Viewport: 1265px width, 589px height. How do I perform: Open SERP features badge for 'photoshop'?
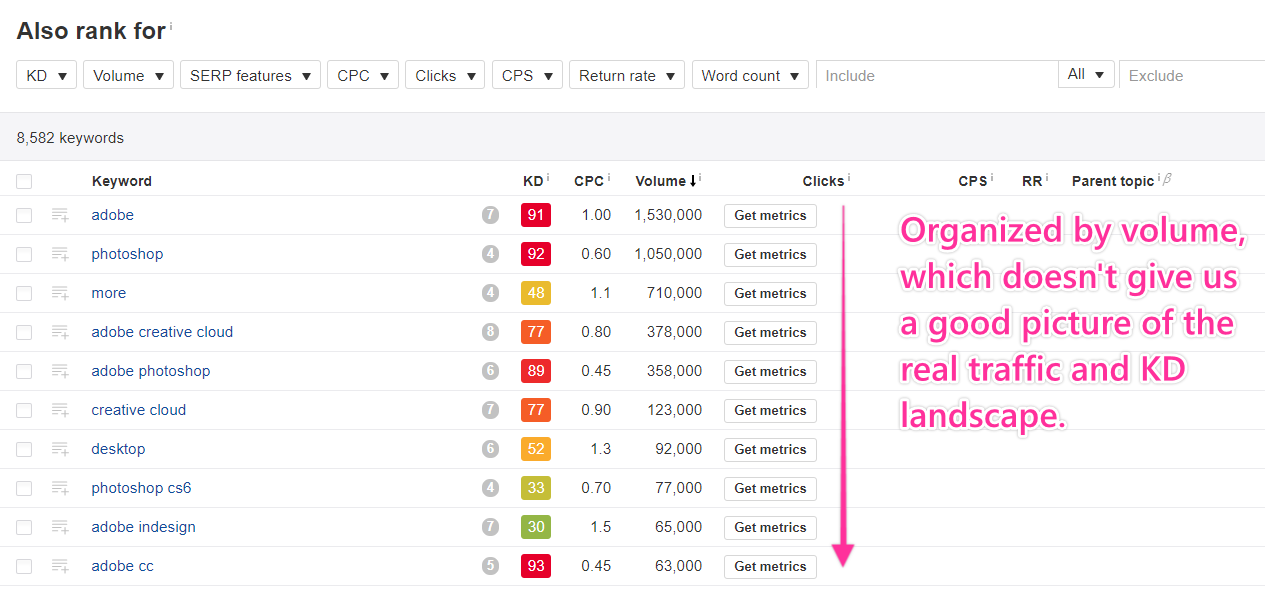pos(490,254)
